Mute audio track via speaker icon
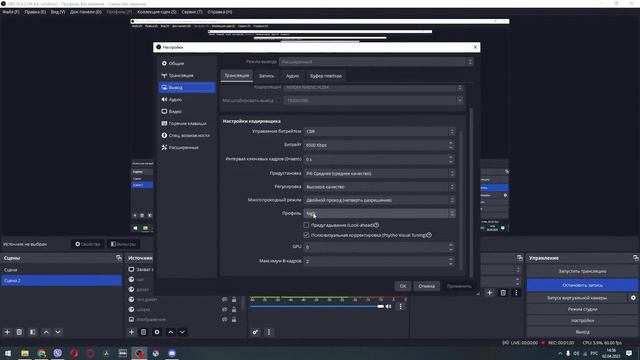The height and width of the screenshot is (360, 640). point(389,306)
